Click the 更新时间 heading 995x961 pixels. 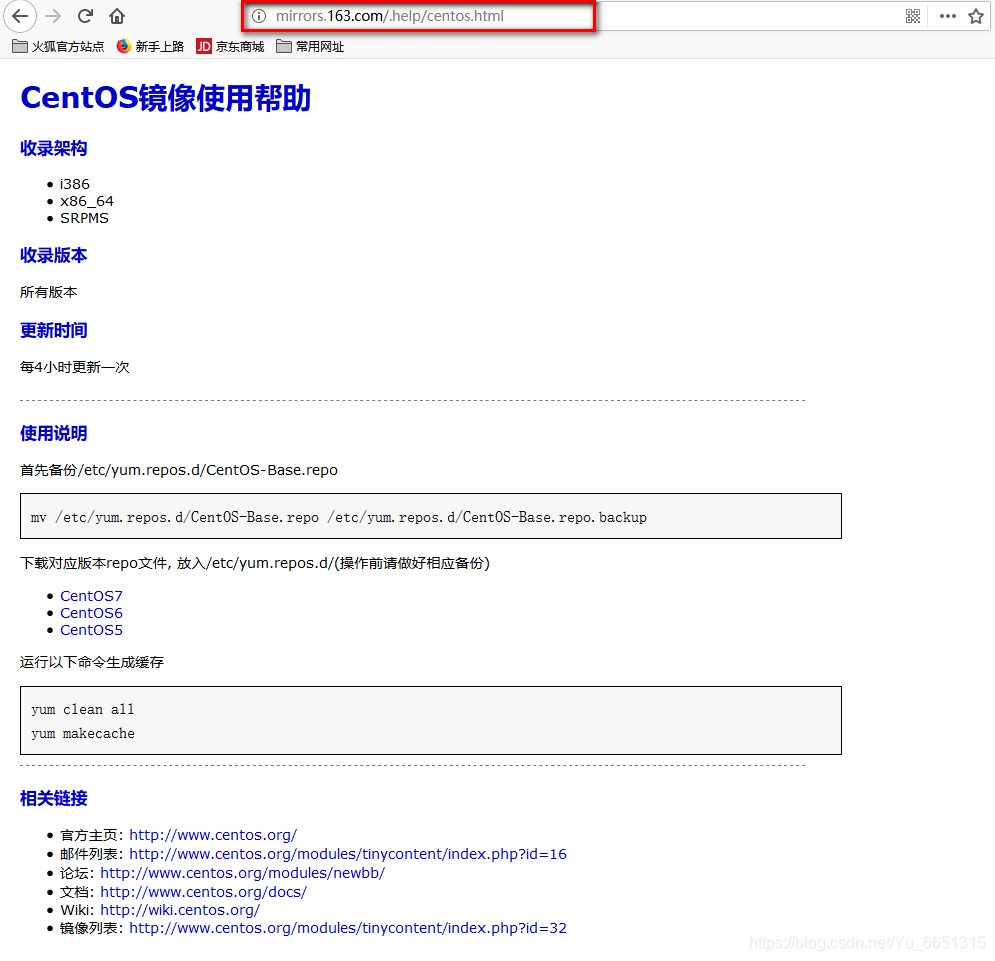pos(53,330)
